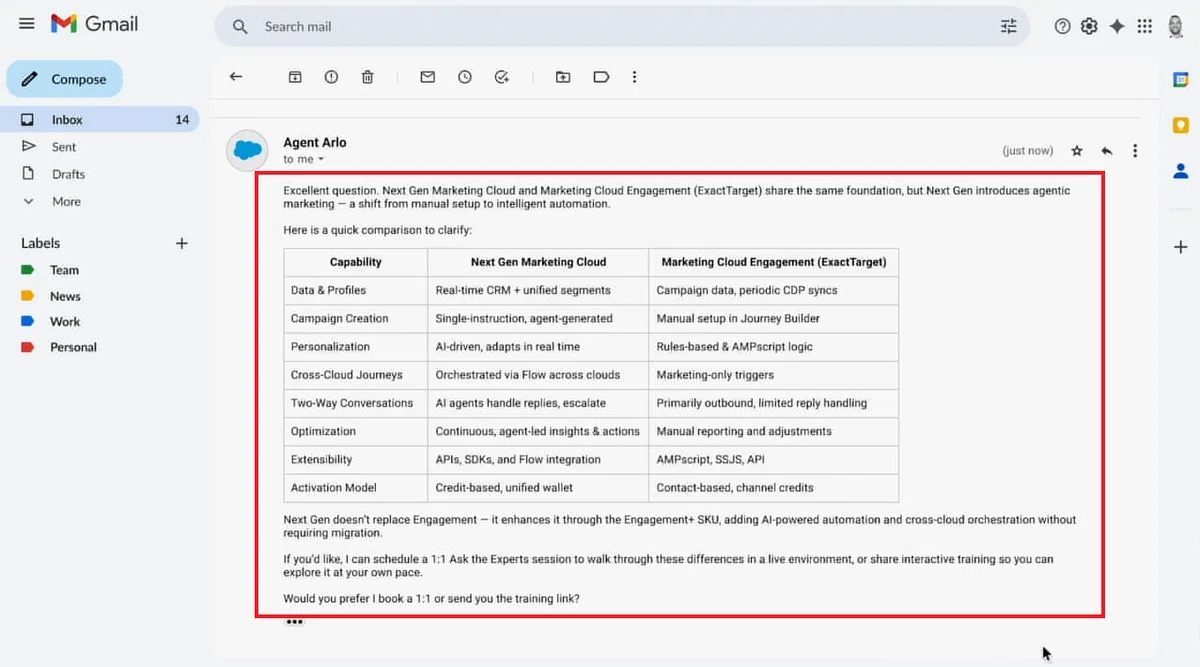Viewport: 1200px width, 667px height.
Task: Create a new label plus icon
Action: pos(181,243)
